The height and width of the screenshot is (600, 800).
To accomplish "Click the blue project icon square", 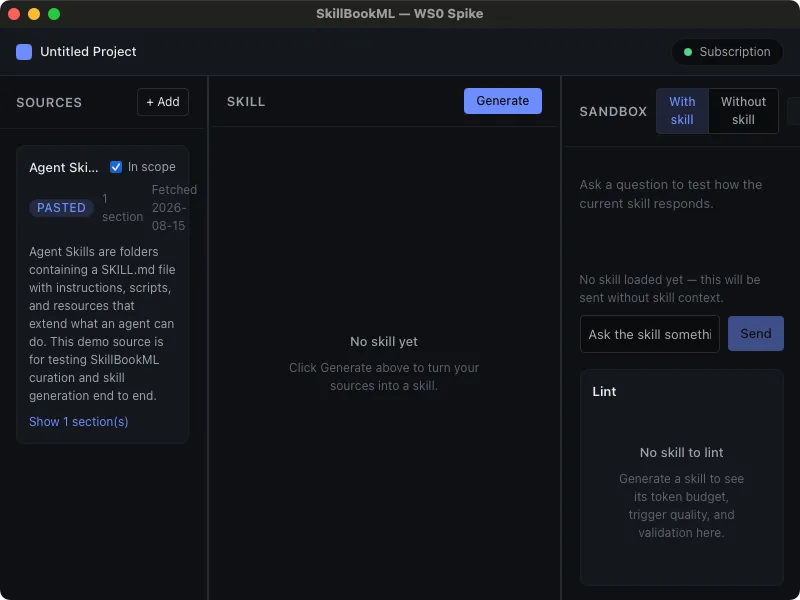I will pyautogui.click(x=24, y=52).
